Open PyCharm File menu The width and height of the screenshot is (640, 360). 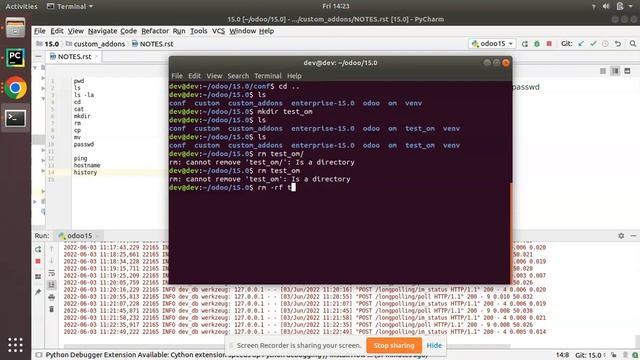click(40, 31)
